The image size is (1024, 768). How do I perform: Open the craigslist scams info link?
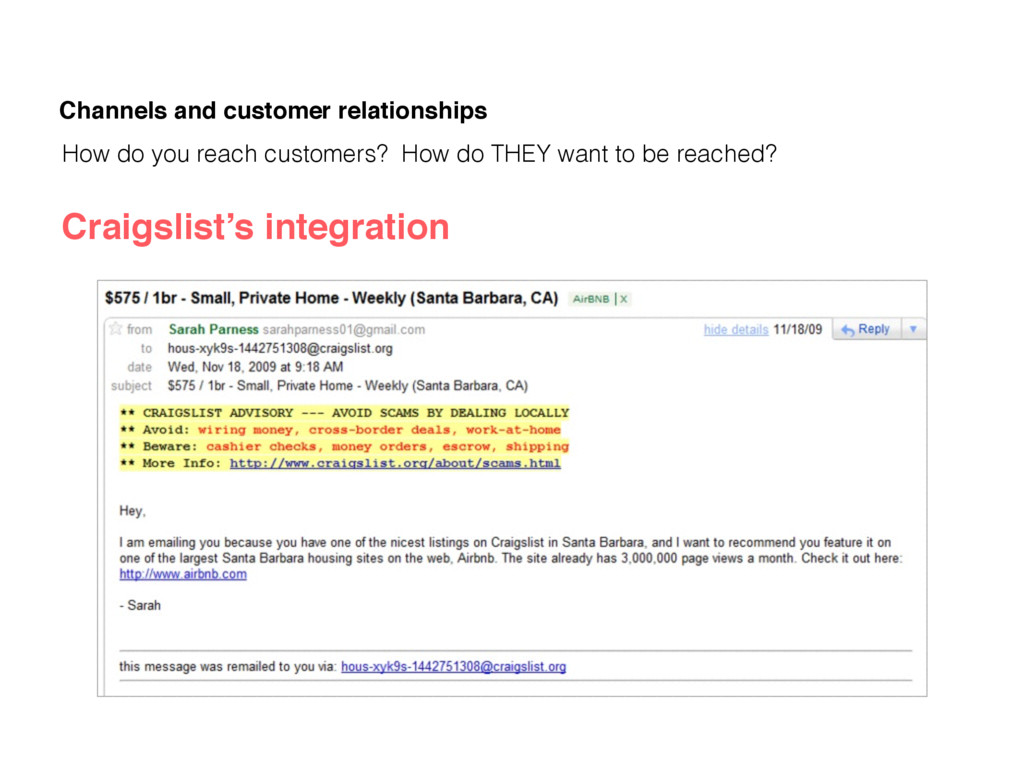coord(395,463)
